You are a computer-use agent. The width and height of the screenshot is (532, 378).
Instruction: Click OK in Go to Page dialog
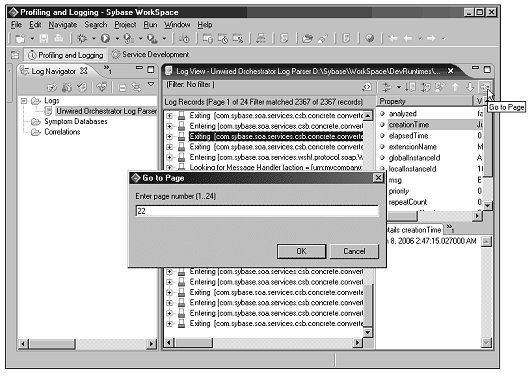tap(301, 251)
